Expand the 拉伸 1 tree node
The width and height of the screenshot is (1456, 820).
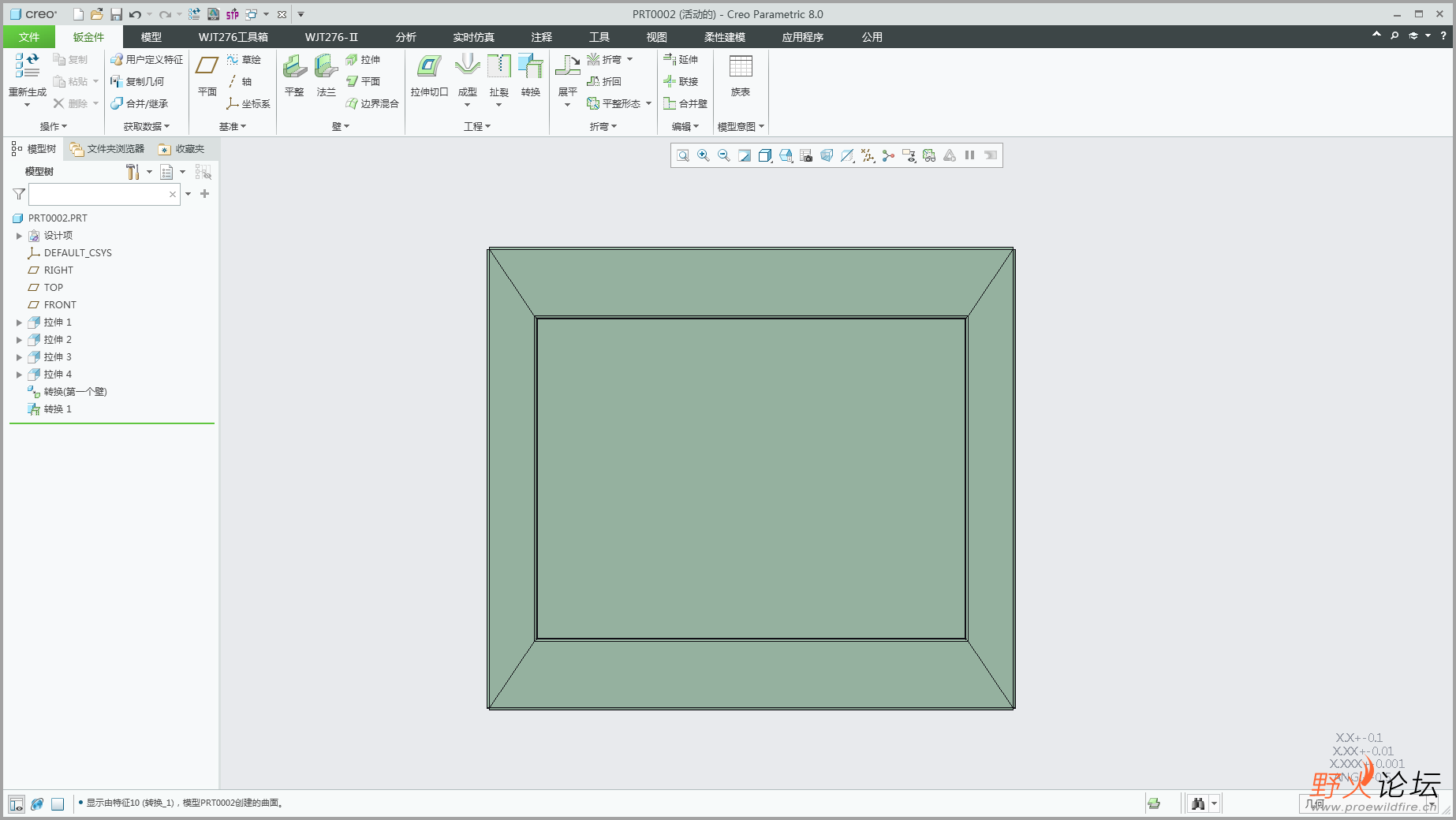[x=19, y=322]
